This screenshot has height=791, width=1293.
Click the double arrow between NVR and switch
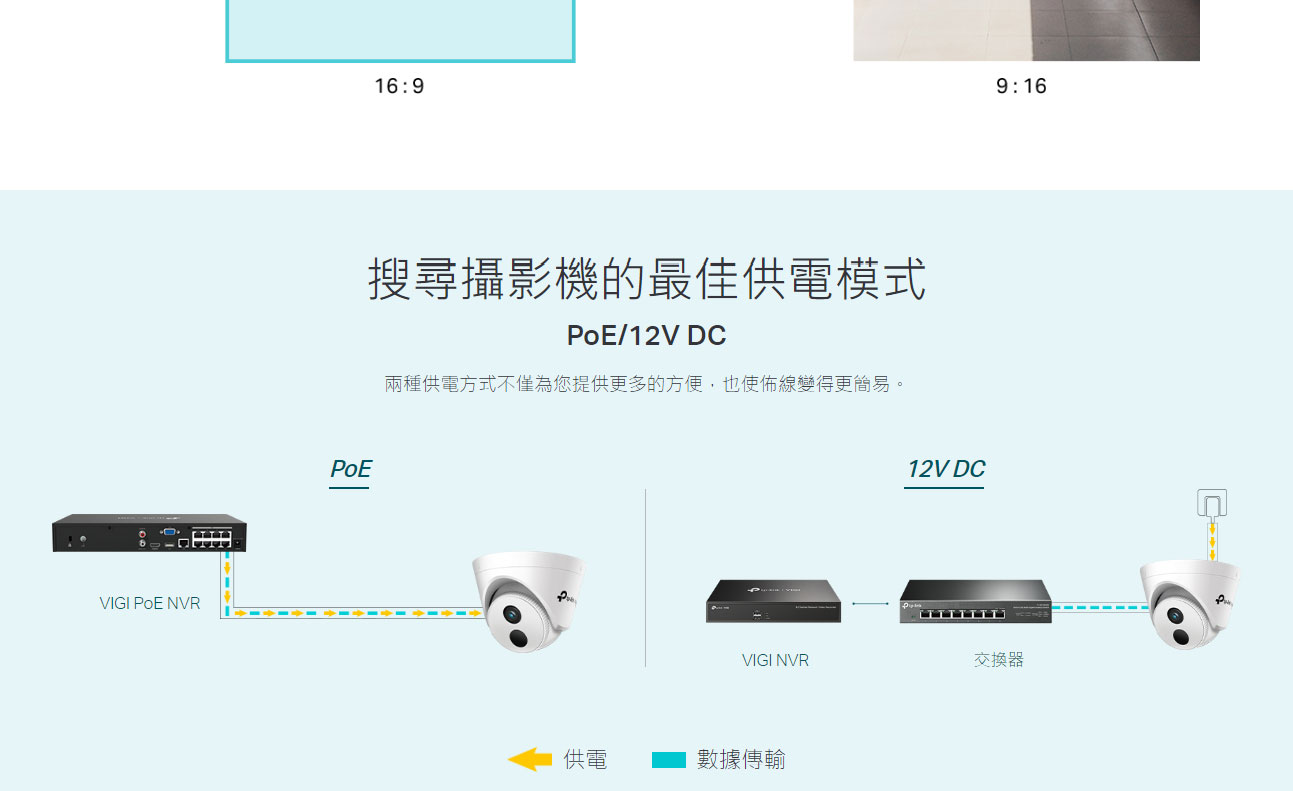[x=870, y=603]
